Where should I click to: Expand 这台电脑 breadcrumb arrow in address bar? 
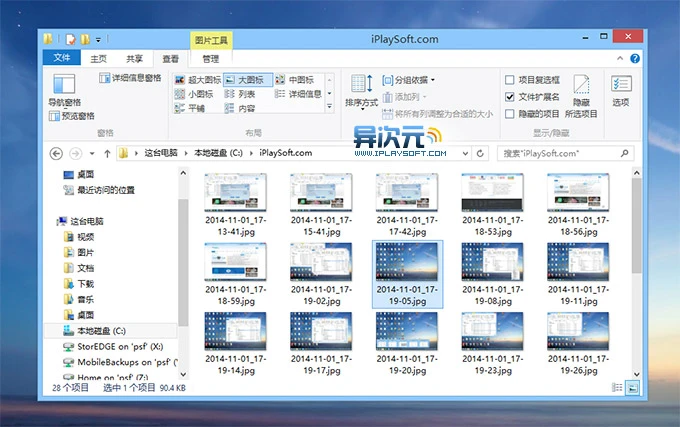[186, 153]
